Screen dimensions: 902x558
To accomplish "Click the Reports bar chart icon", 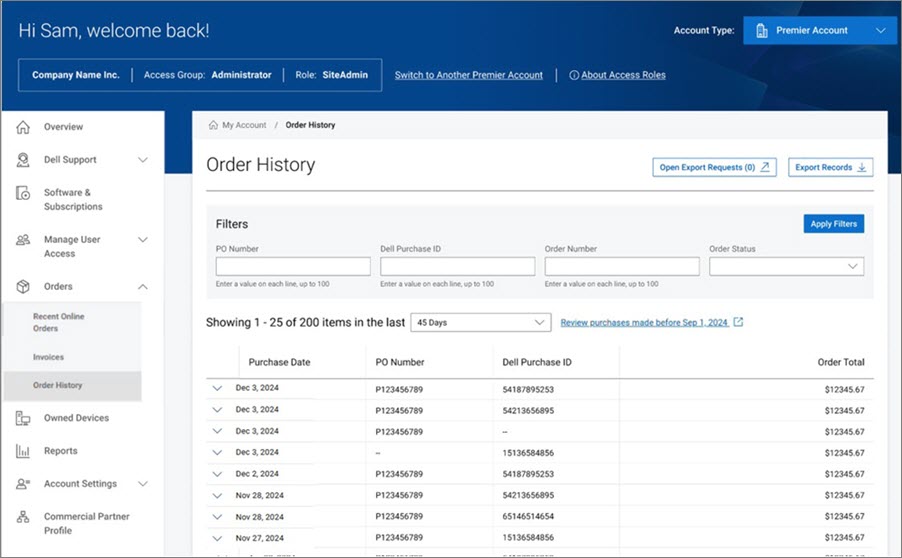I will pos(23,451).
